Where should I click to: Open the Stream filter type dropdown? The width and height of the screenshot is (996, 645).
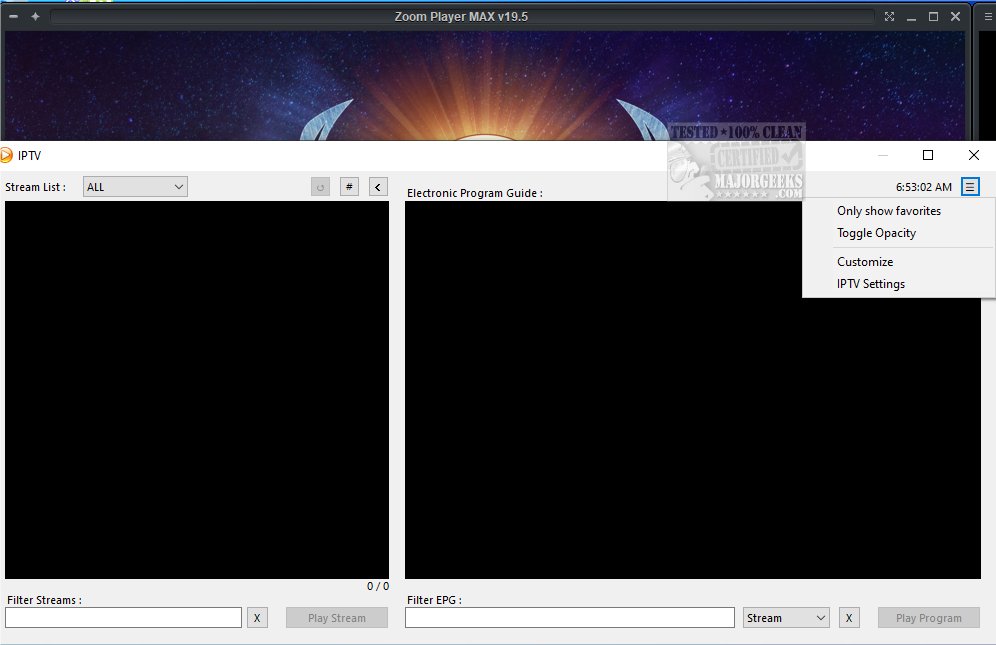point(786,618)
